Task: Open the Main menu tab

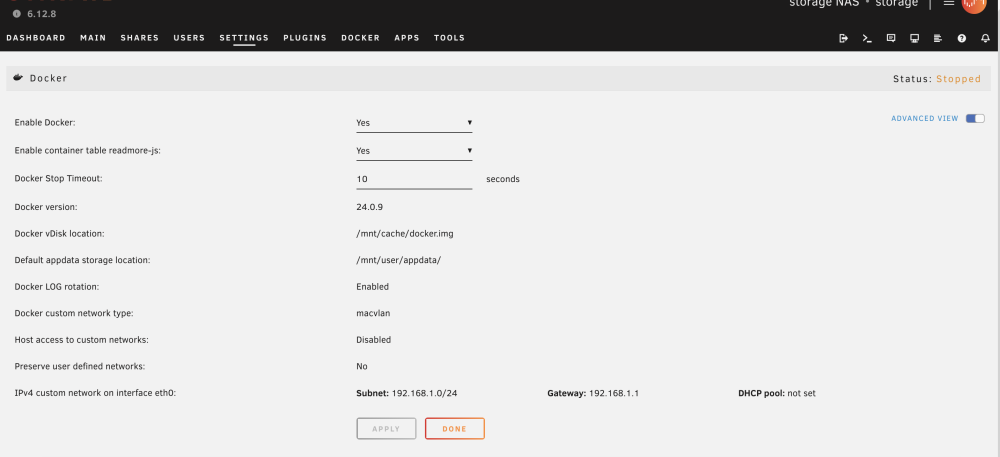Action: pyautogui.click(x=93, y=38)
